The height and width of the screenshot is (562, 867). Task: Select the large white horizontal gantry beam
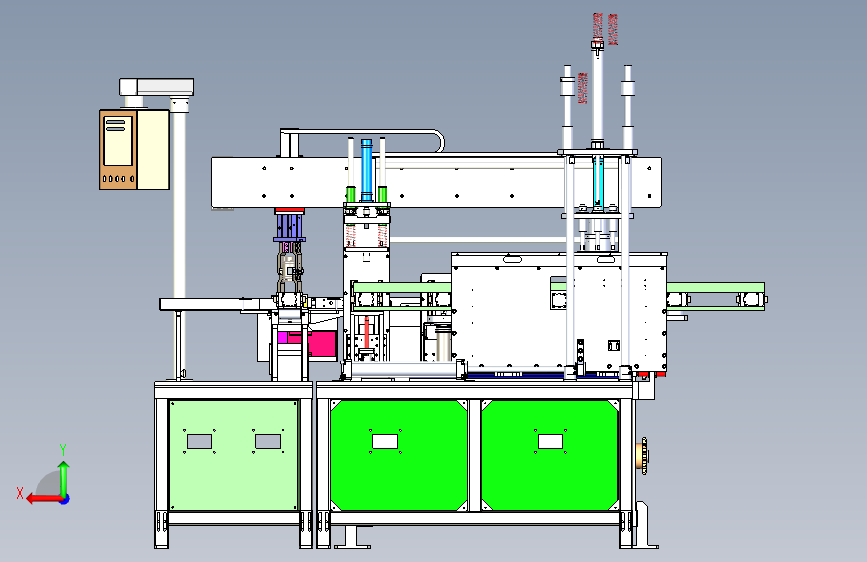pos(436,183)
